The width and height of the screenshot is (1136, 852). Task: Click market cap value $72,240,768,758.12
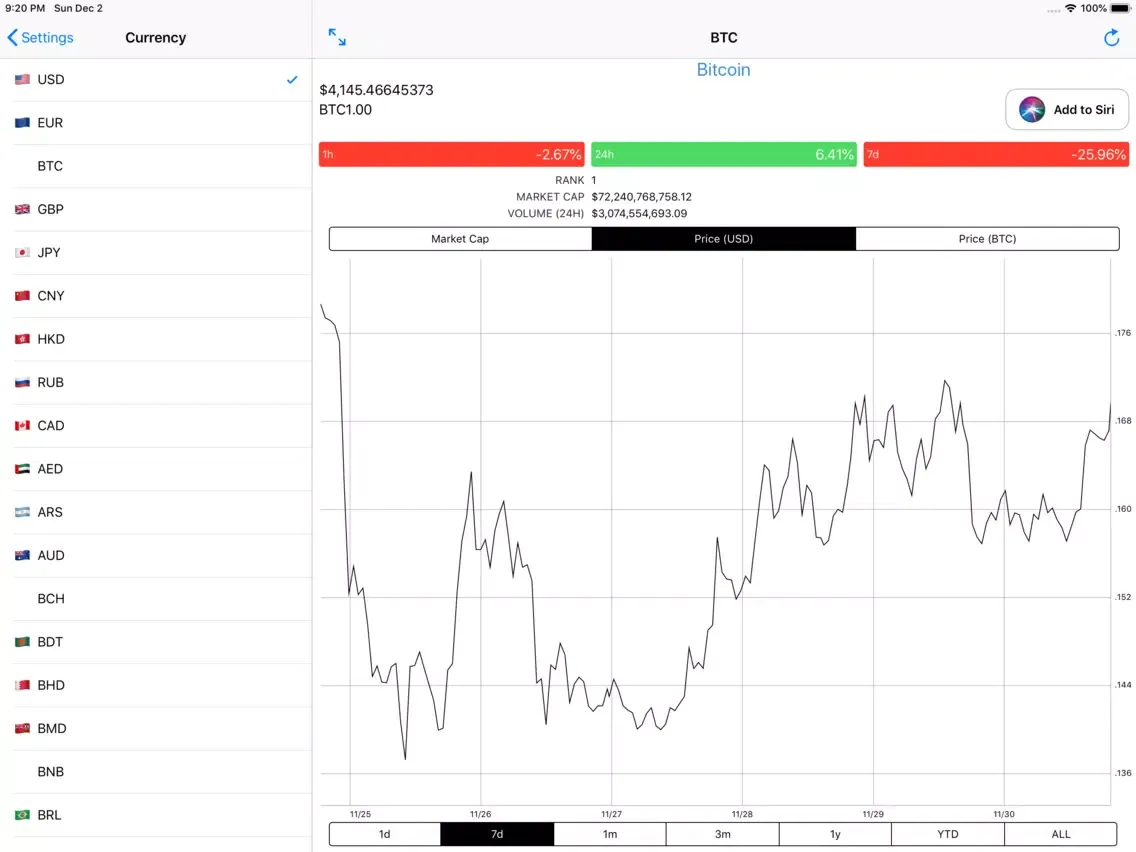[x=641, y=197]
